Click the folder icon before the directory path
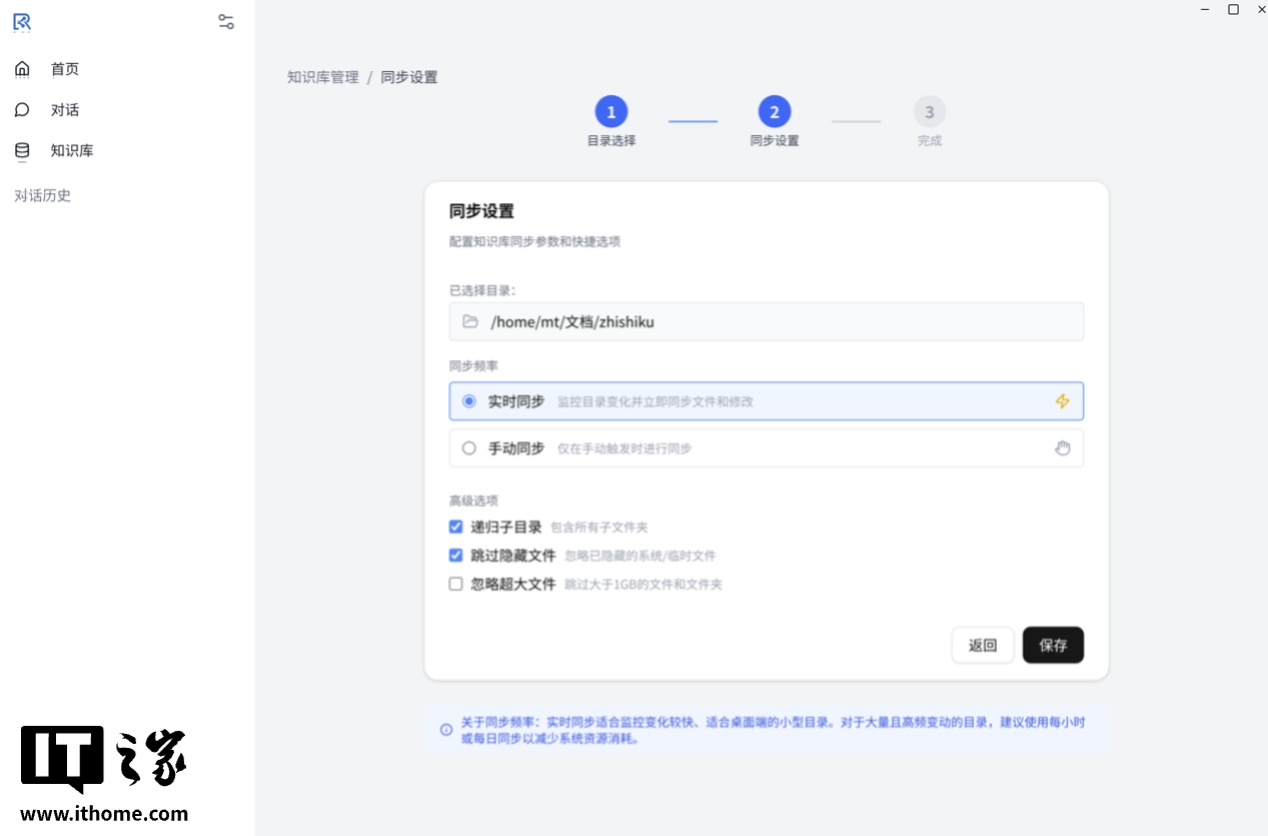 click(470, 321)
